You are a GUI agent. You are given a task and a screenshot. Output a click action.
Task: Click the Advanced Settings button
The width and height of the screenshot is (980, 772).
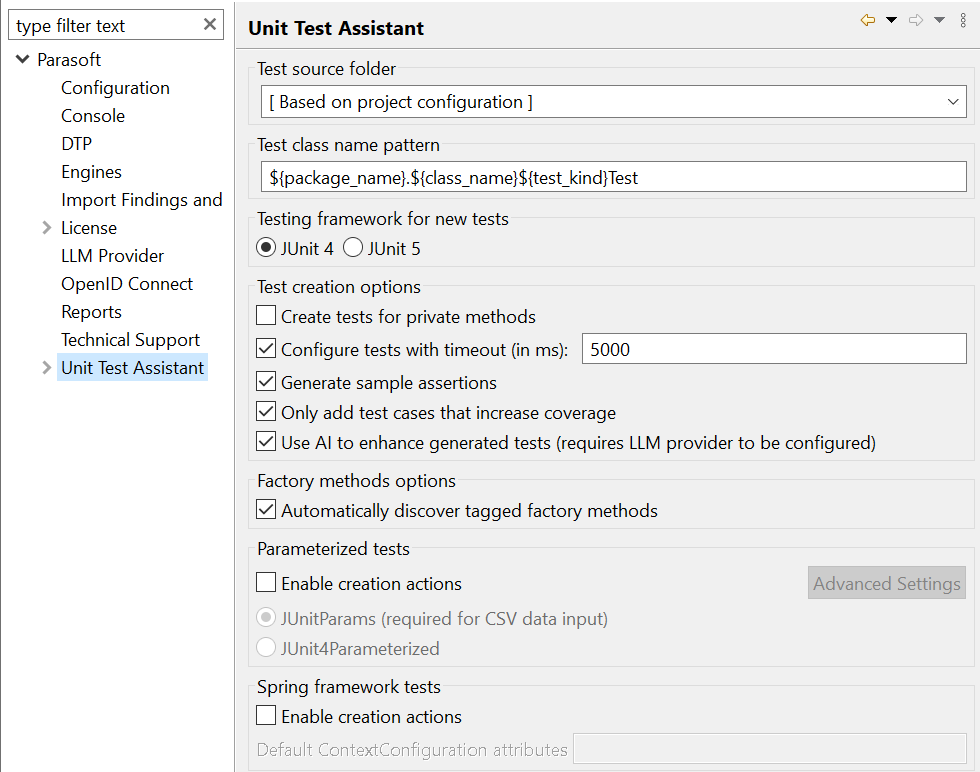886,583
